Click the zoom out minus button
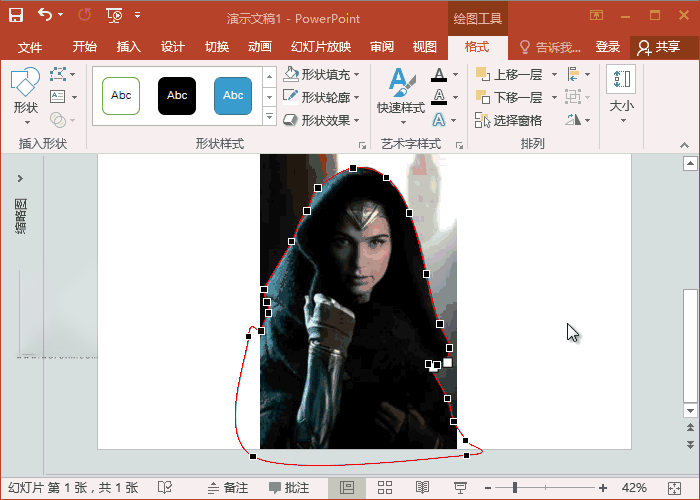Image resolution: width=700 pixels, height=500 pixels. [488, 488]
